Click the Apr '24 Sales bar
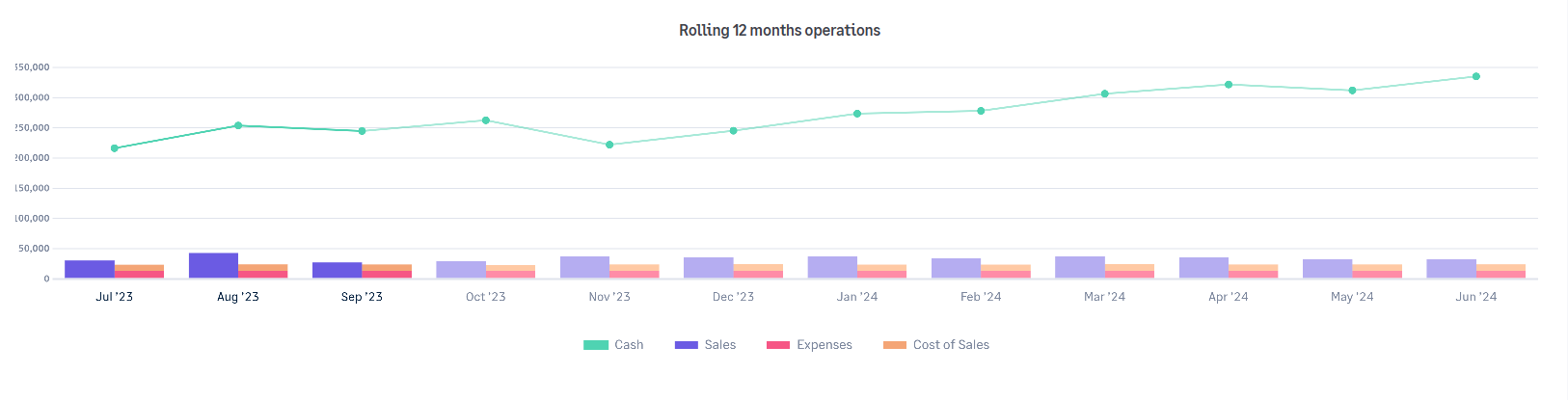This screenshot has height=400, width=1568. click(1203, 268)
